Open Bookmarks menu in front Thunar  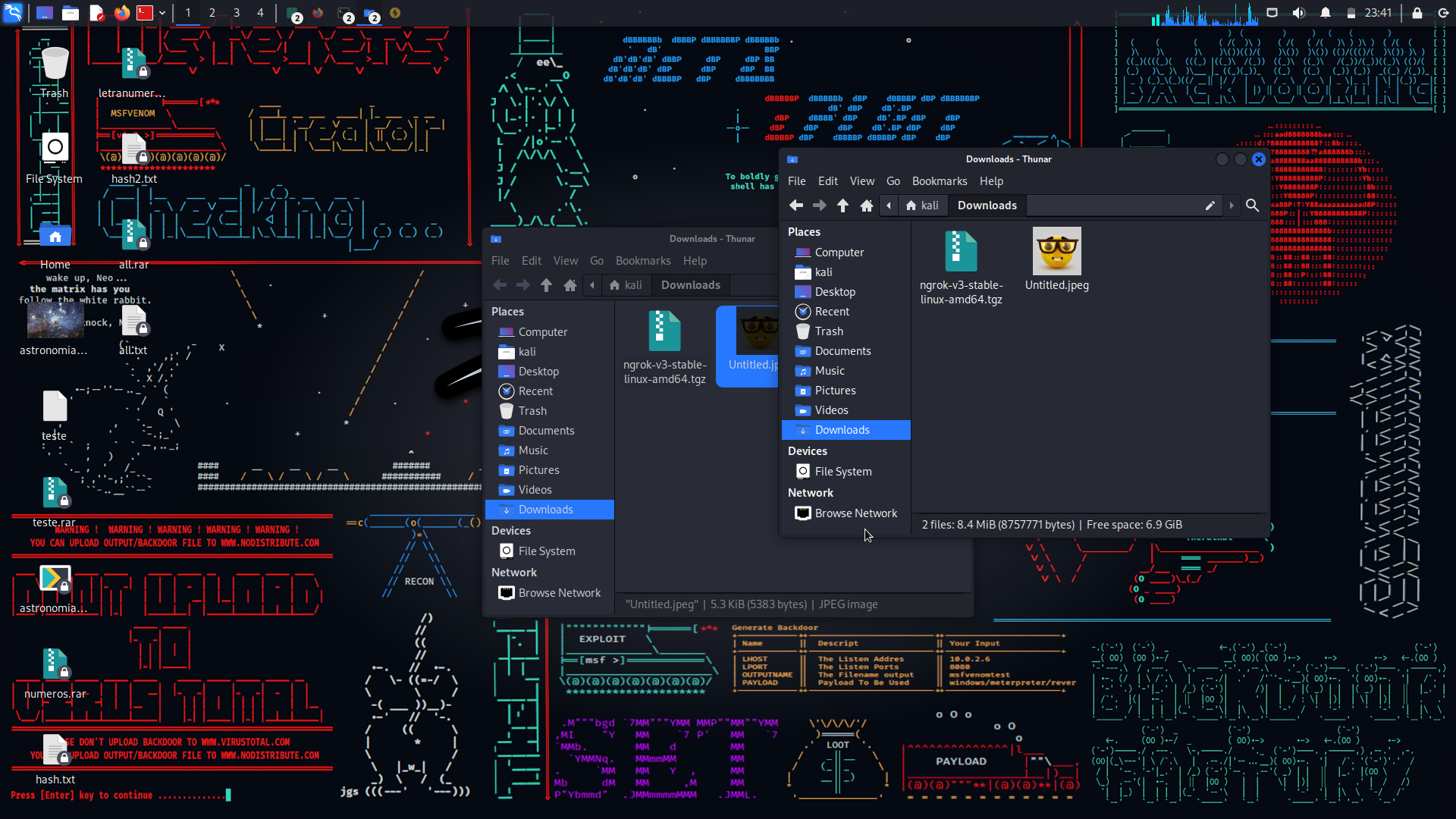point(939,181)
